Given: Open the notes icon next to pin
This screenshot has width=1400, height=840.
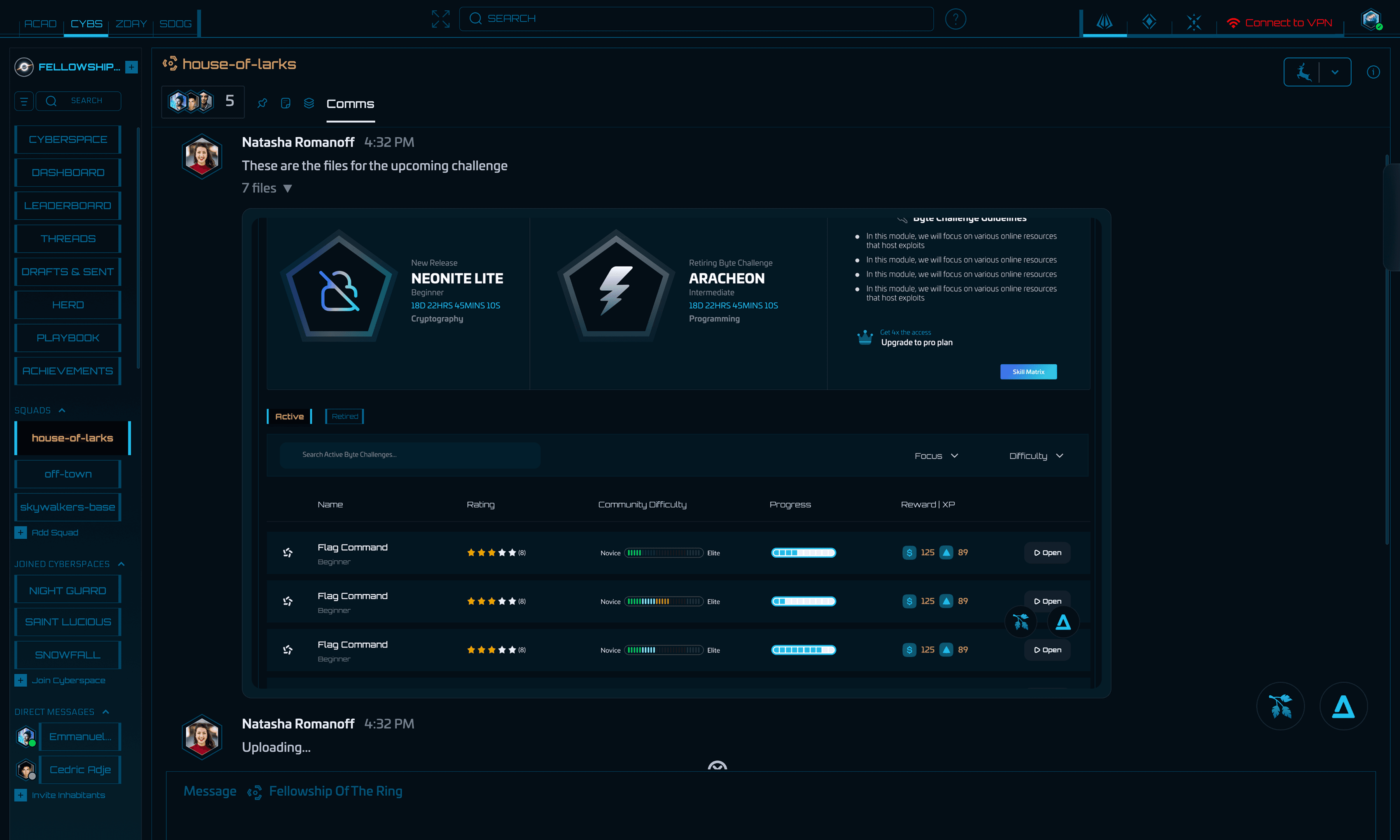Looking at the screenshot, I should pos(286,103).
